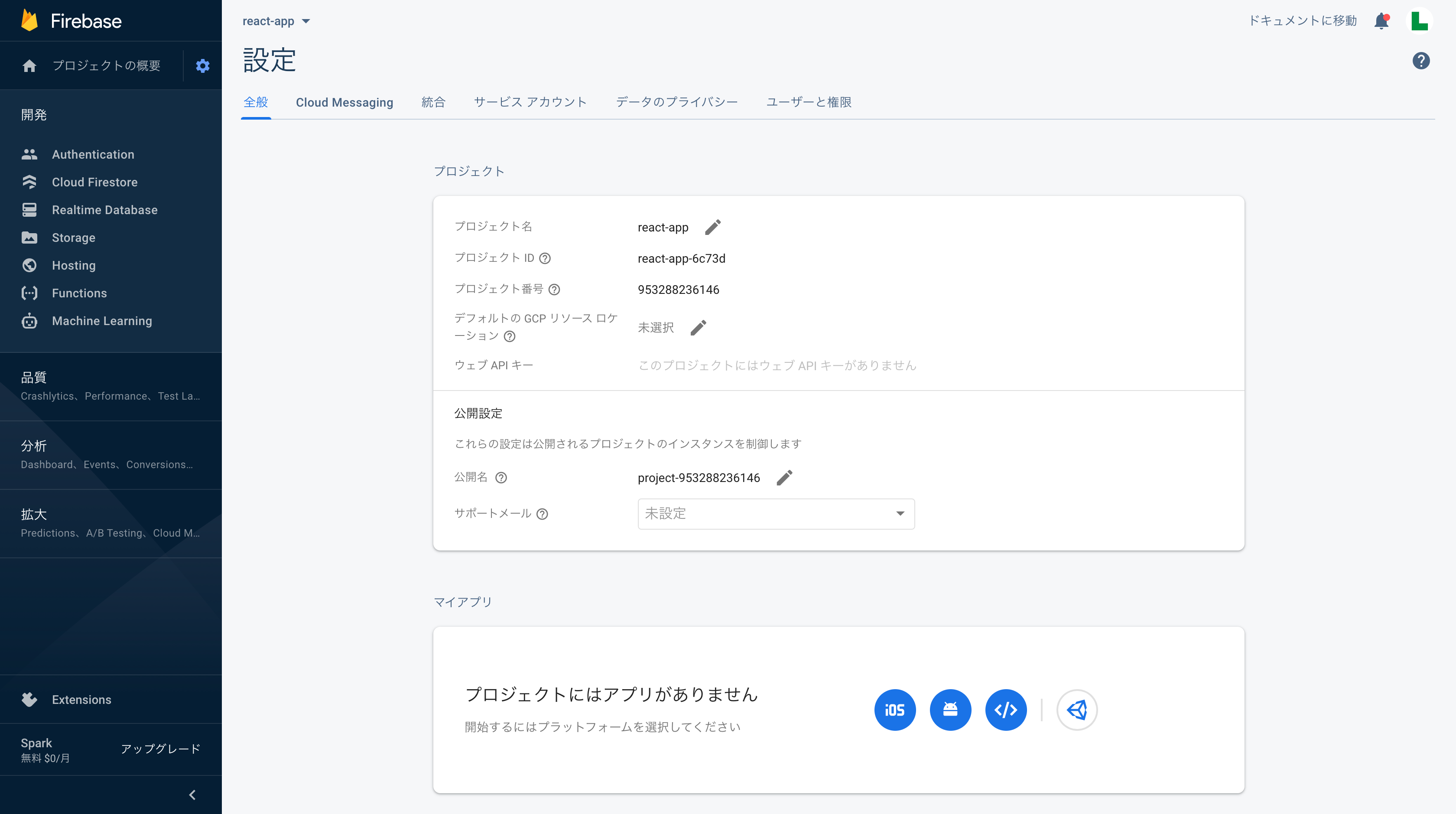Click the アップグレード button

tap(160, 749)
